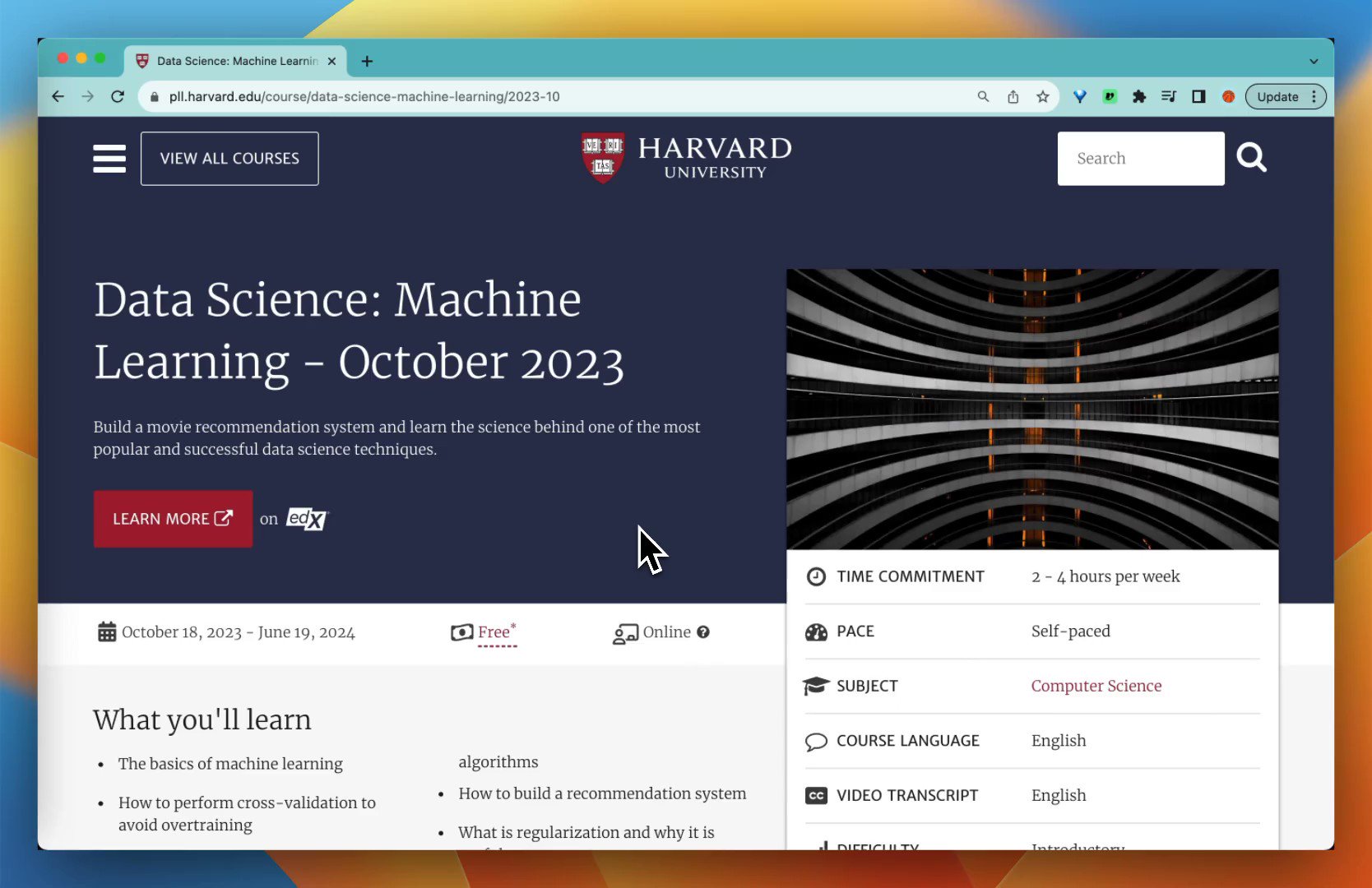This screenshot has height=888, width=1372.
Task: Click the gauge icon next to Pace
Action: coord(816,631)
